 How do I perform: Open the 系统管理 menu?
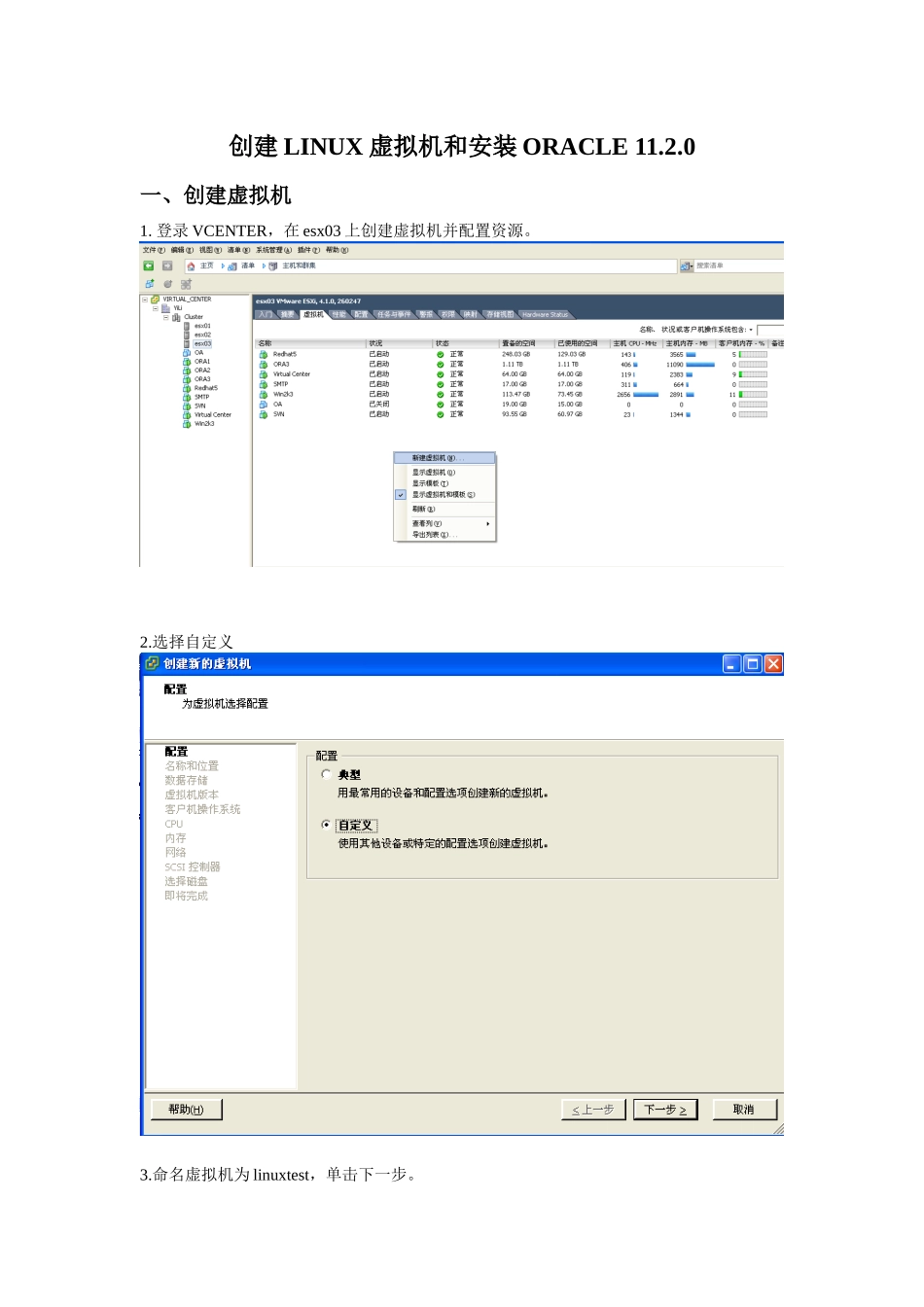(x=273, y=250)
